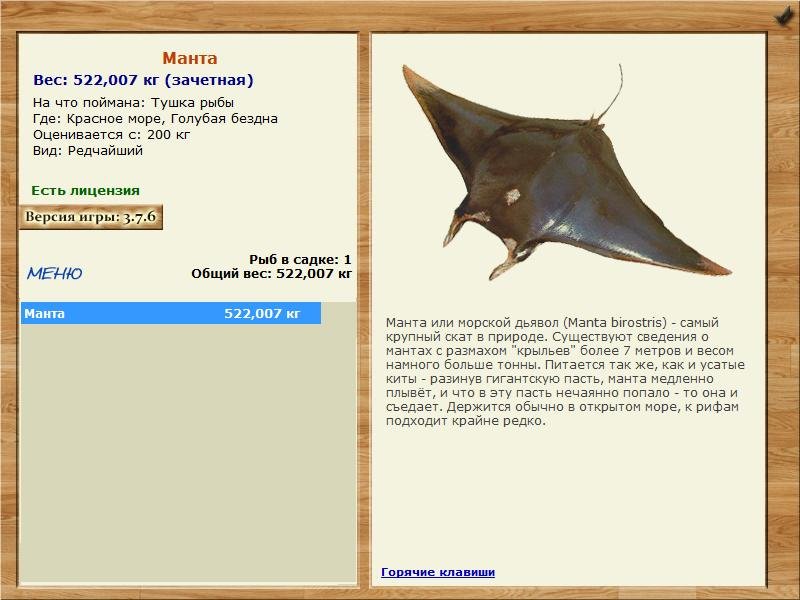800x600 pixels.
Task: Click the Рыб в садке: 1 counter
Action: pyautogui.click(x=300, y=259)
